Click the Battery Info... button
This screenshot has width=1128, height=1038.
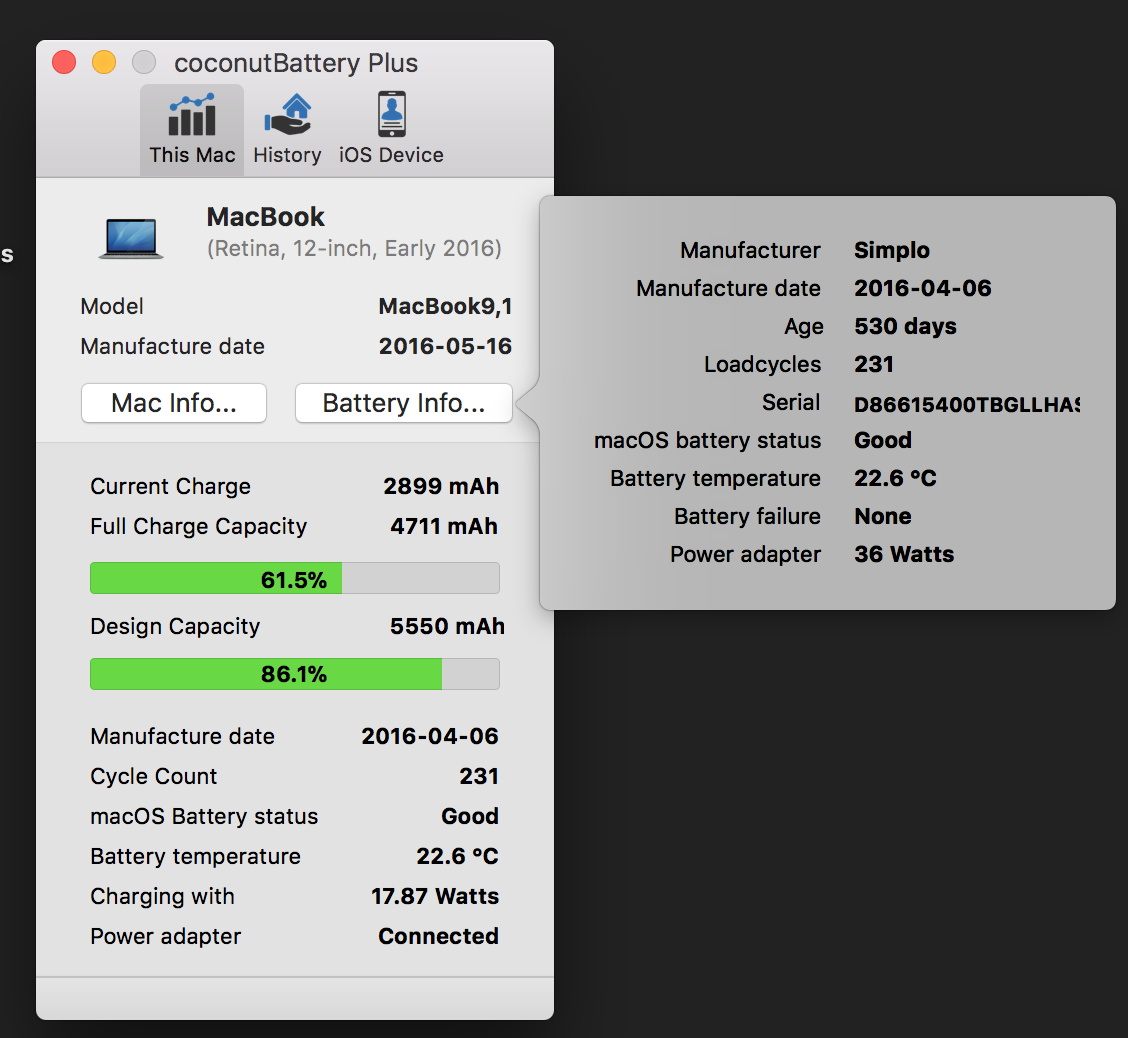click(x=404, y=403)
